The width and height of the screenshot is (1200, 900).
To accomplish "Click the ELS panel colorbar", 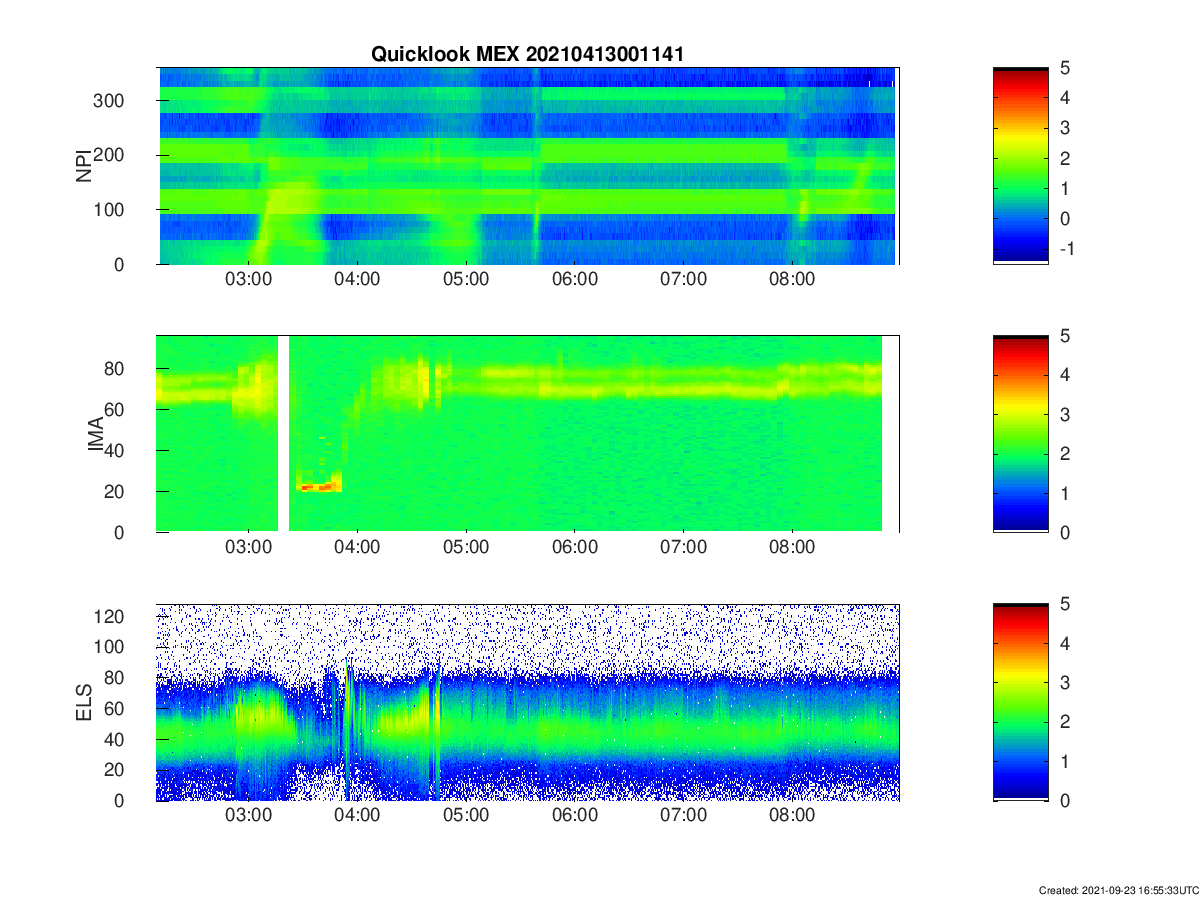I will point(1021,703).
